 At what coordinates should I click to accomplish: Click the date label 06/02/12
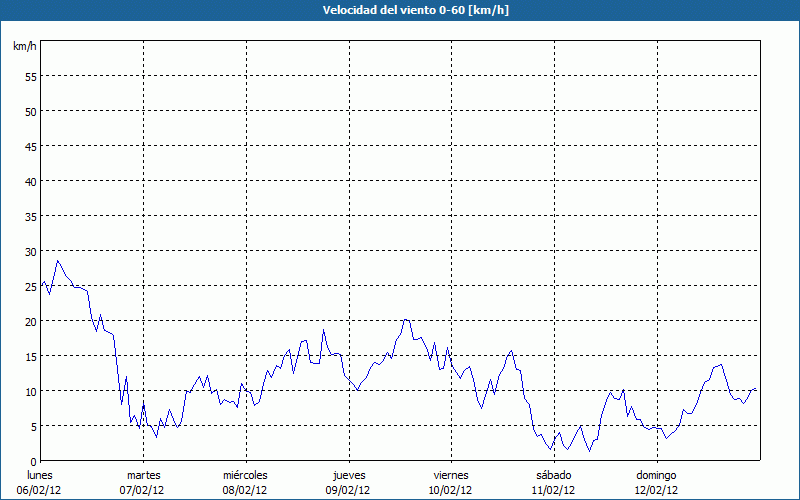(x=40, y=490)
